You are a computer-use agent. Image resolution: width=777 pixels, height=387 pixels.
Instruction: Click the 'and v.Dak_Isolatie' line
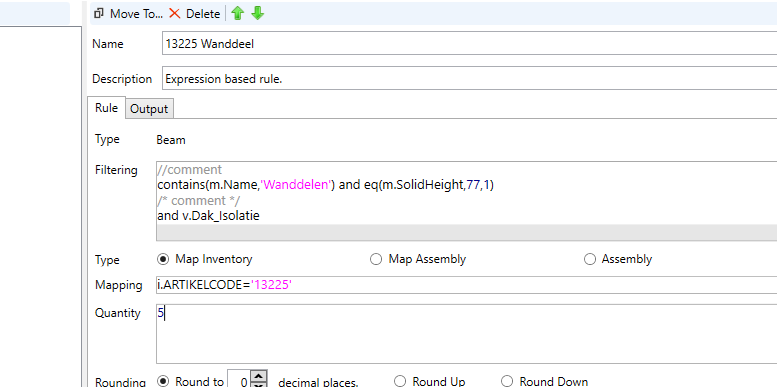208,216
